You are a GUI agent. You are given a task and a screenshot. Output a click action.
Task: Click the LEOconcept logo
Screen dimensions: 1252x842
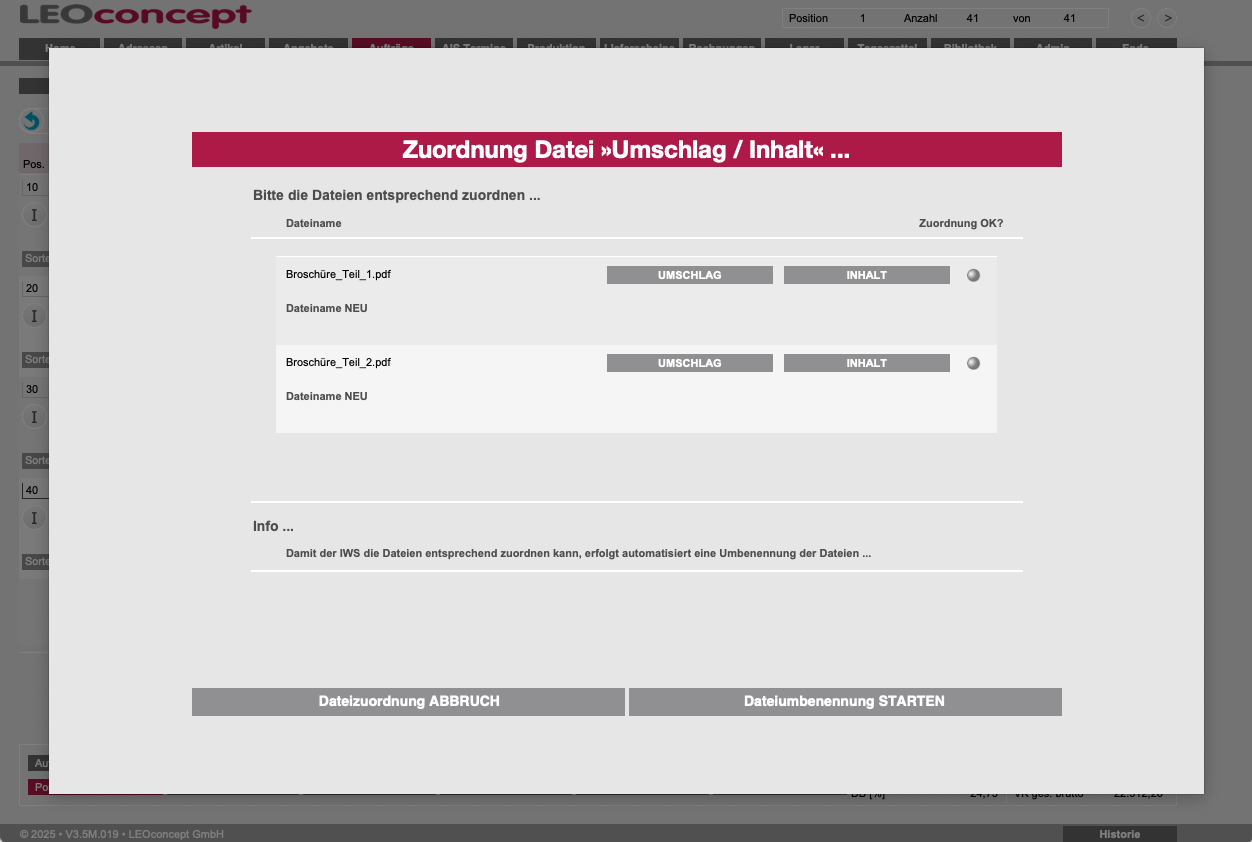135,16
